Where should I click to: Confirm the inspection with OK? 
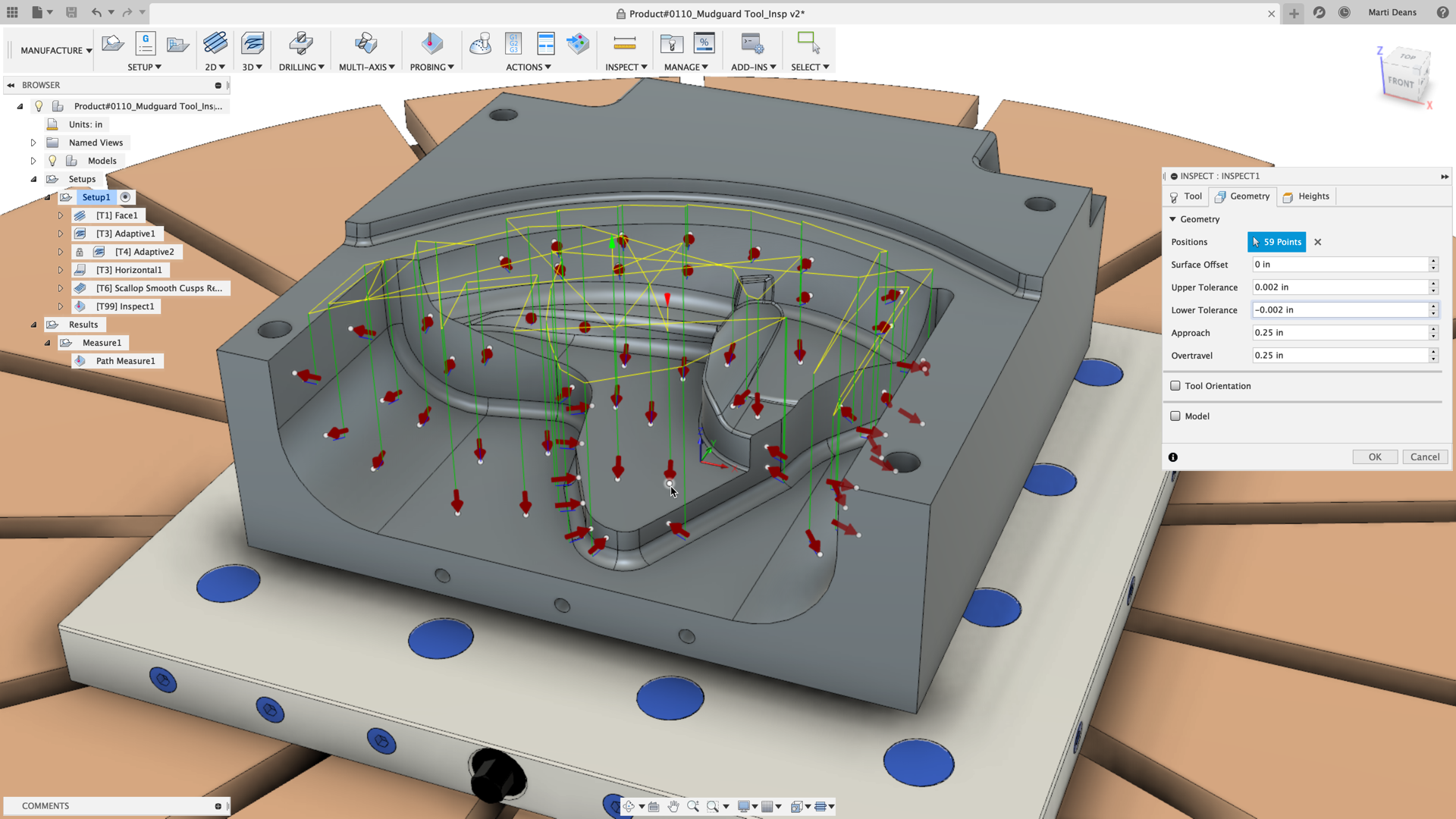click(1375, 457)
